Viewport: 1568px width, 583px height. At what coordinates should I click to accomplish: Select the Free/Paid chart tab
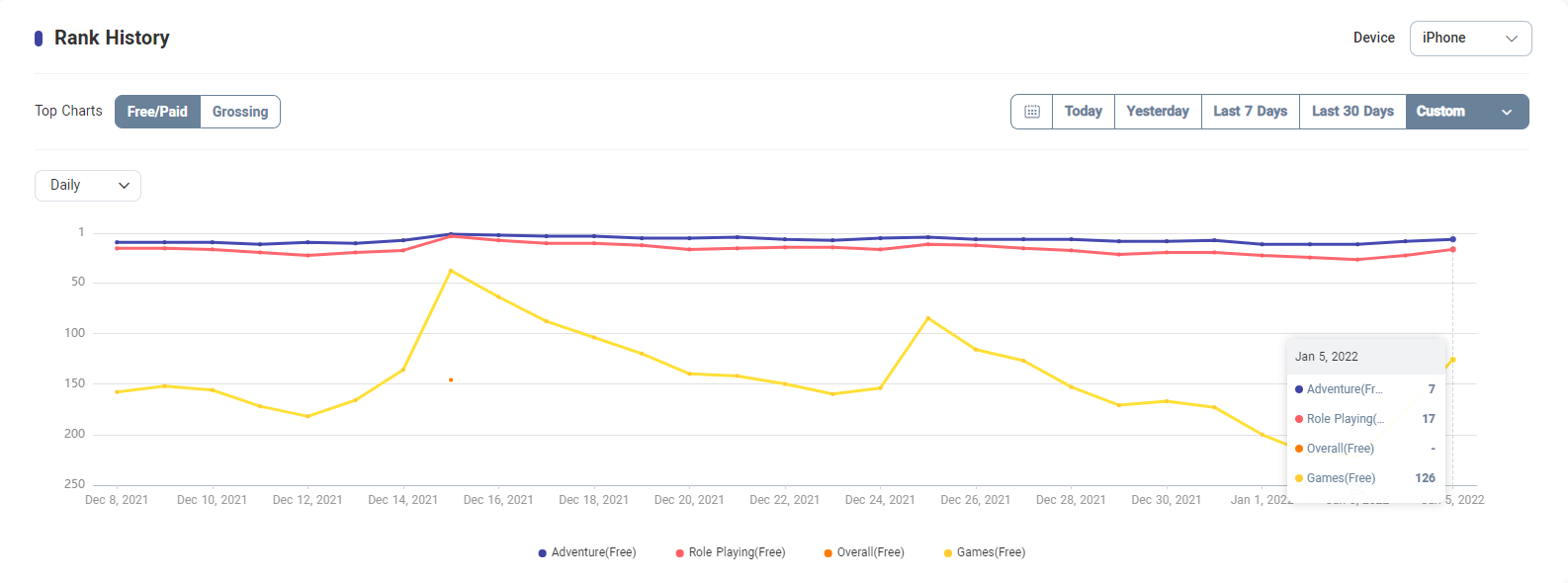click(x=157, y=112)
